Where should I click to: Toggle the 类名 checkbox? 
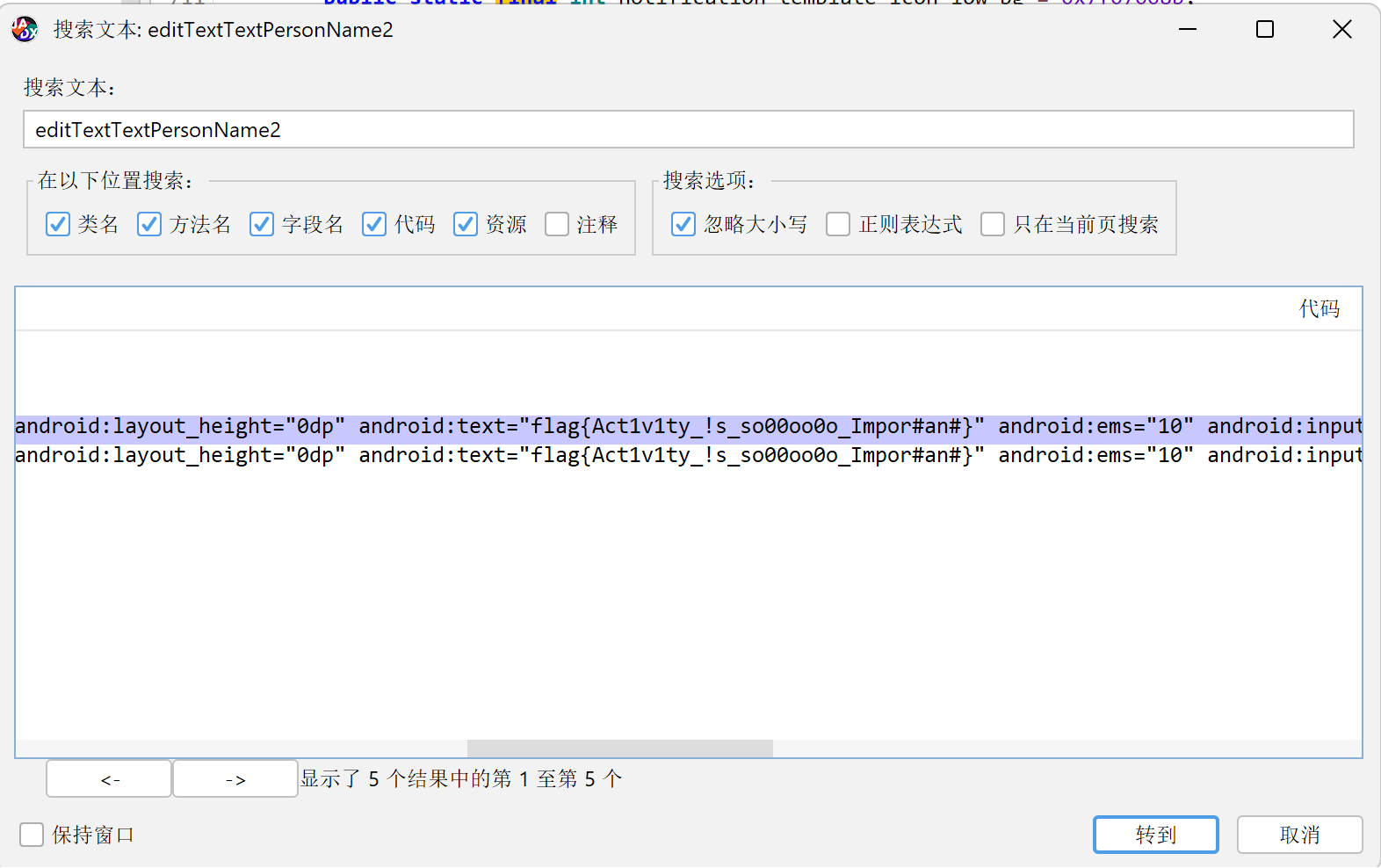click(x=58, y=225)
